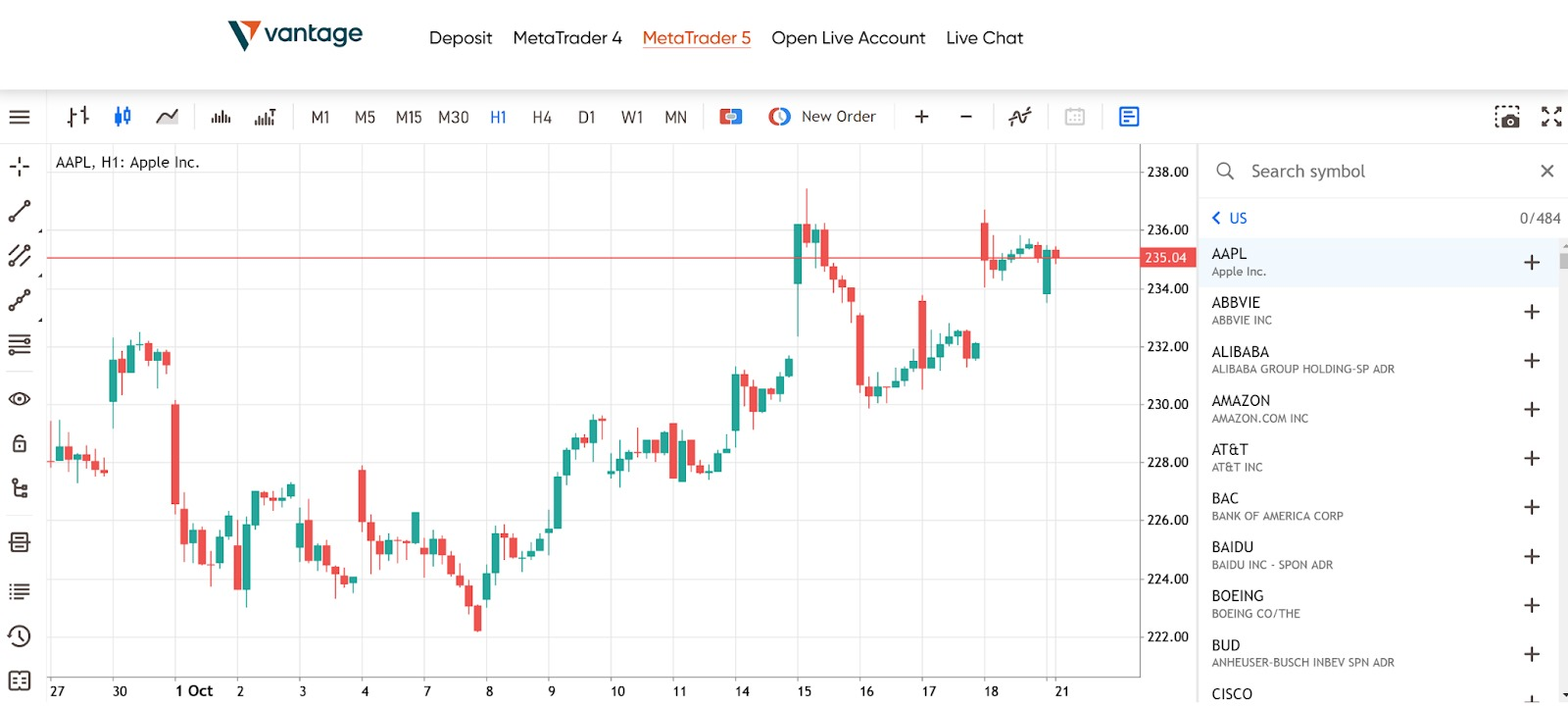
Task: Switch chart to line chart style
Action: click(168, 117)
